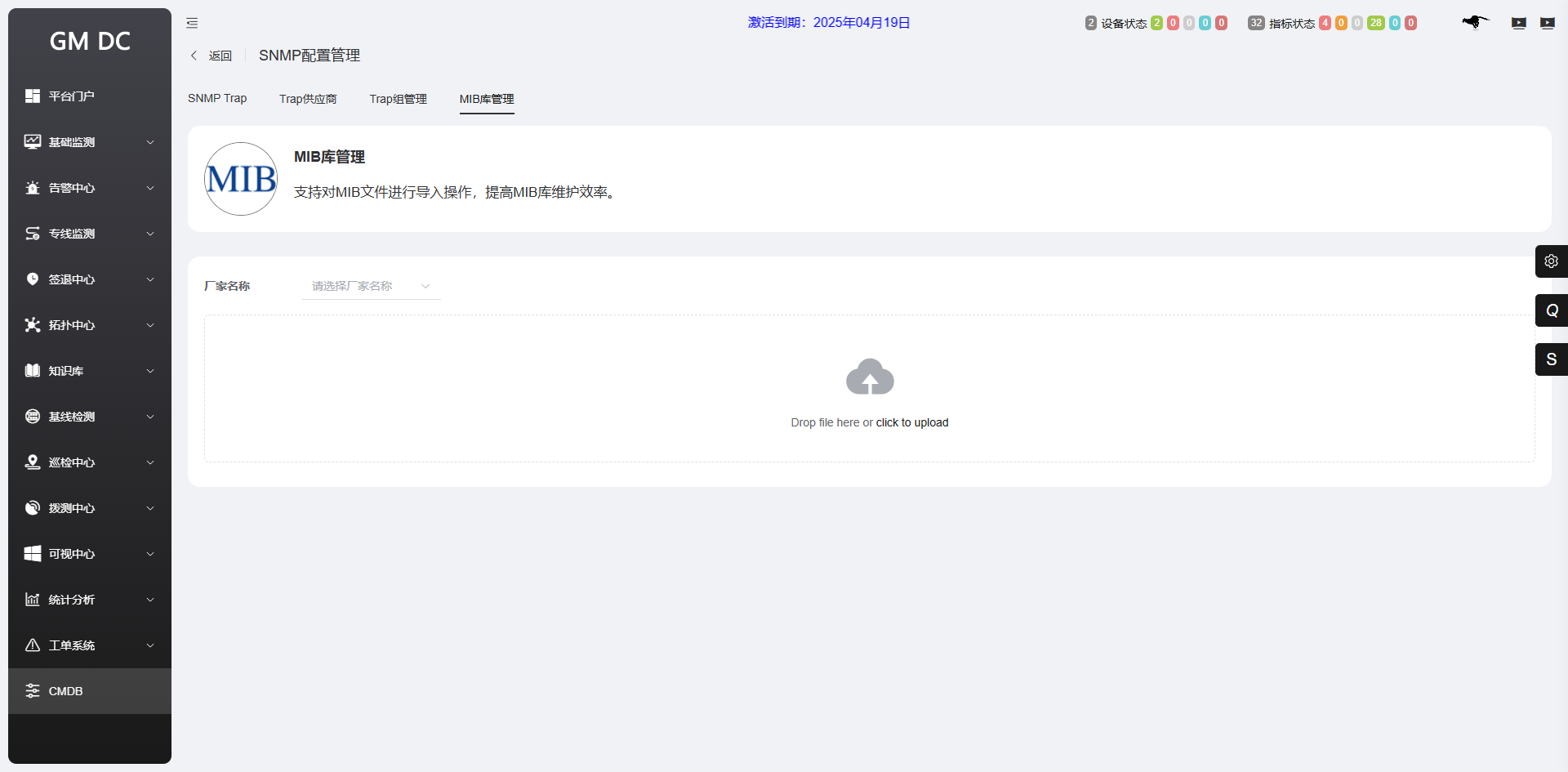Viewport: 1568px width, 772px height.
Task: Click the 巡检中心 sidebar icon
Action: click(33, 462)
